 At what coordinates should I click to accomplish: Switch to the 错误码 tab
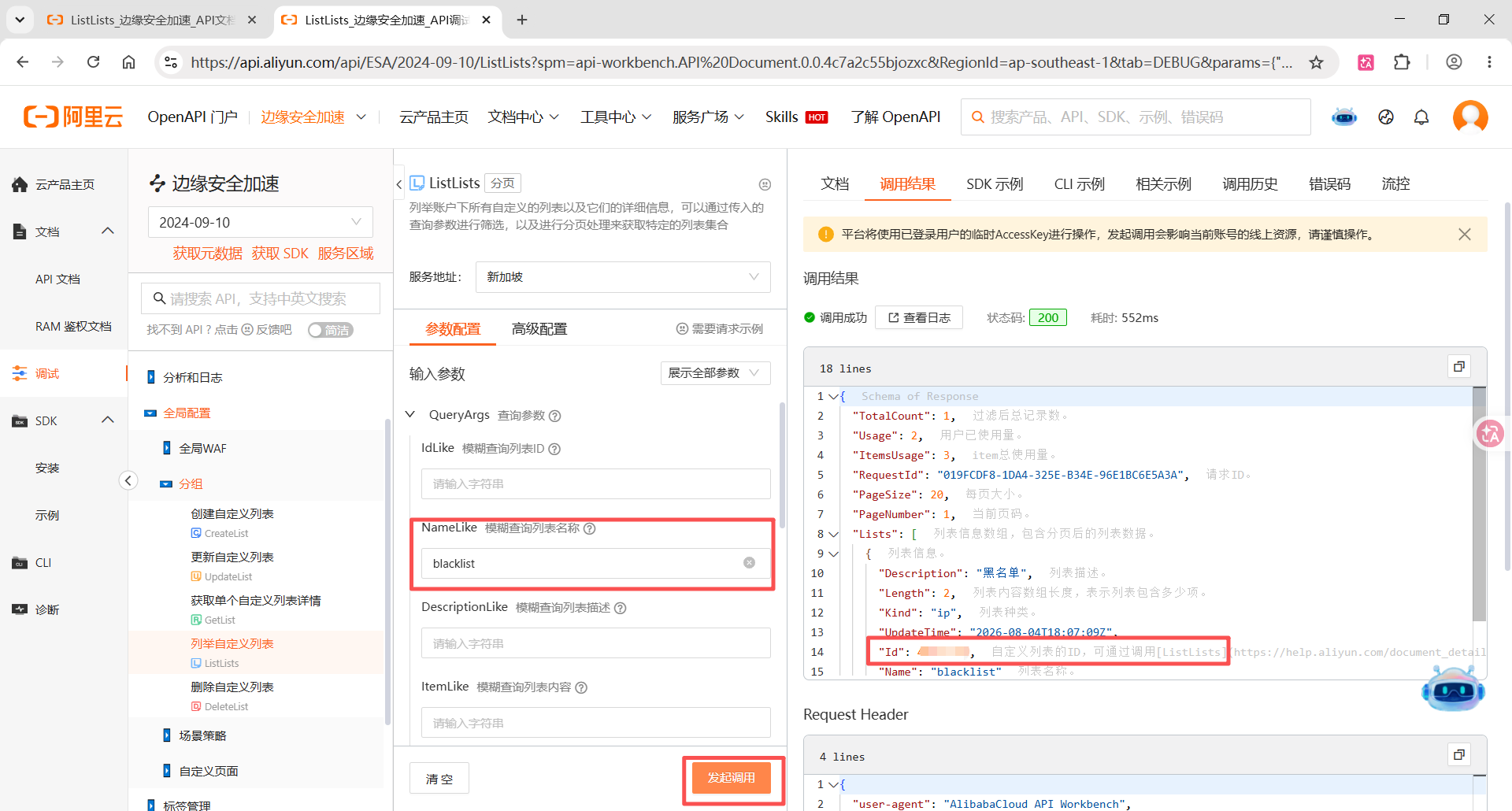tap(1329, 184)
